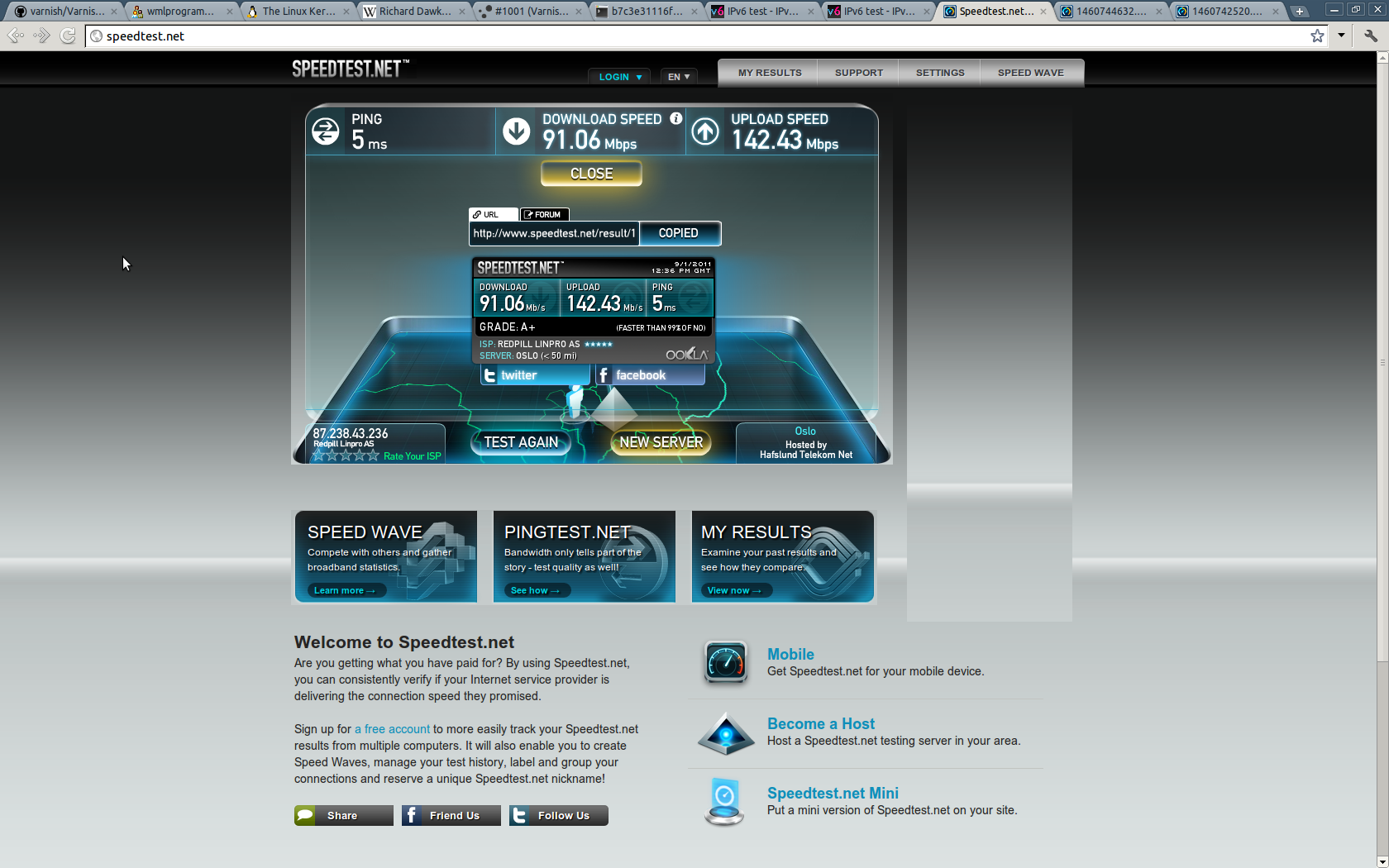Click the yellow CLOSE button
Screen dimensions: 1389x868
(591, 174)
